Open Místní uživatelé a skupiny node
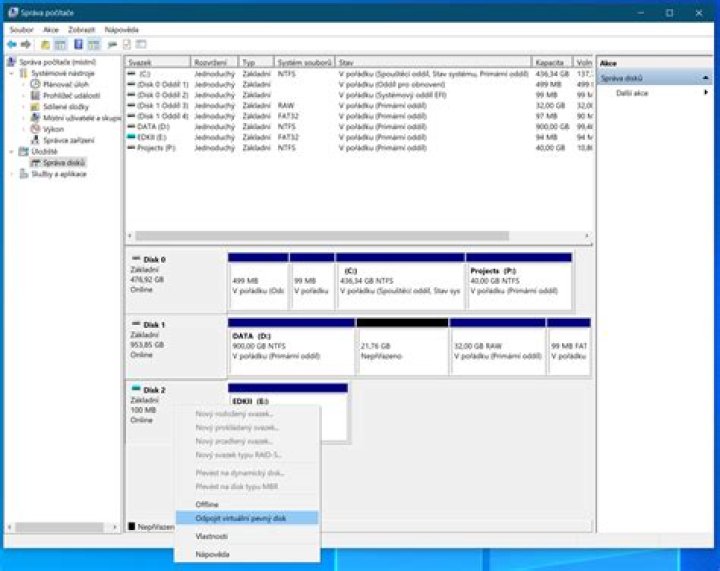Viewport: 720px width, 571px height. coord(82,118)
